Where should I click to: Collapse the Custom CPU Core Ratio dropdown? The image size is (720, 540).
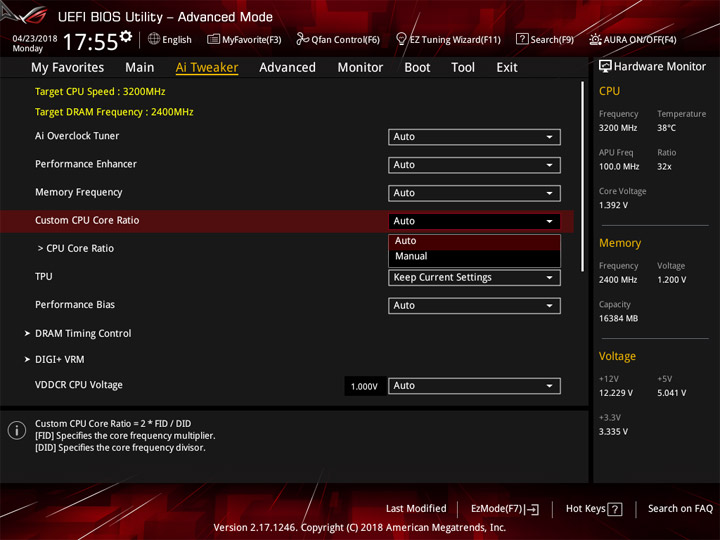pos(474,221)
